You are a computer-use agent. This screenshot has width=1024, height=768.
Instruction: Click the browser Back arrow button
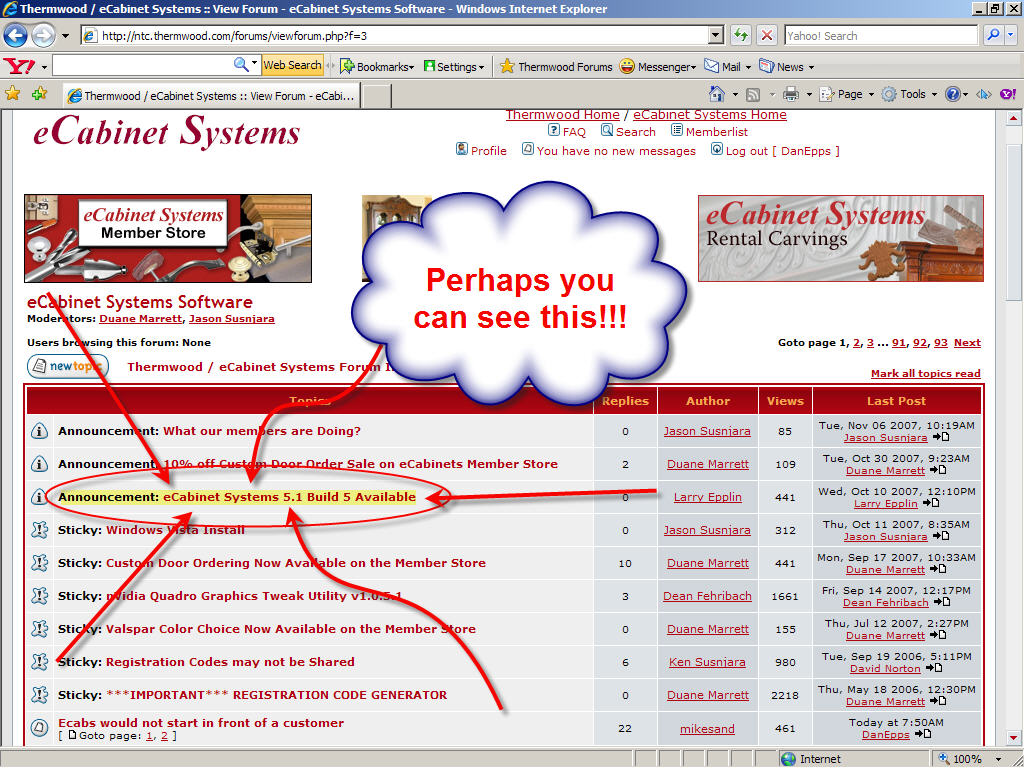pyautogui.click(x=16, y=35)
